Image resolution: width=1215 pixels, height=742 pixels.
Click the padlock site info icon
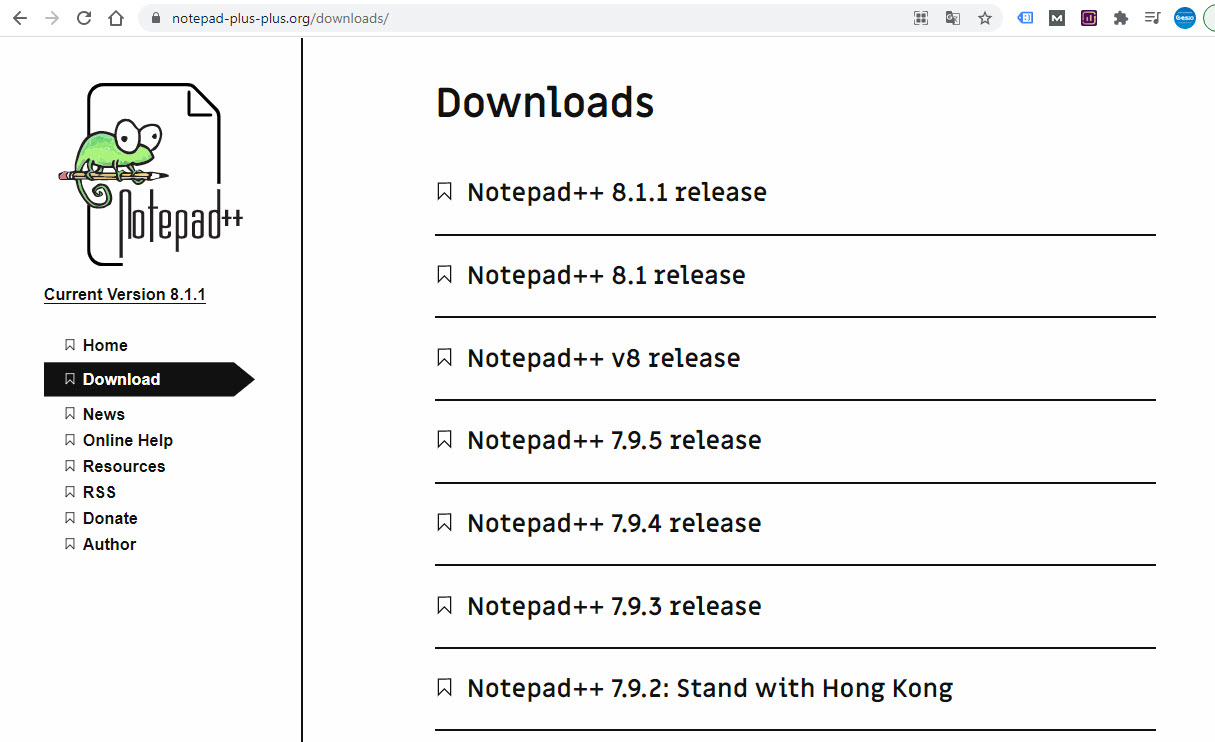tap(155, 18)
